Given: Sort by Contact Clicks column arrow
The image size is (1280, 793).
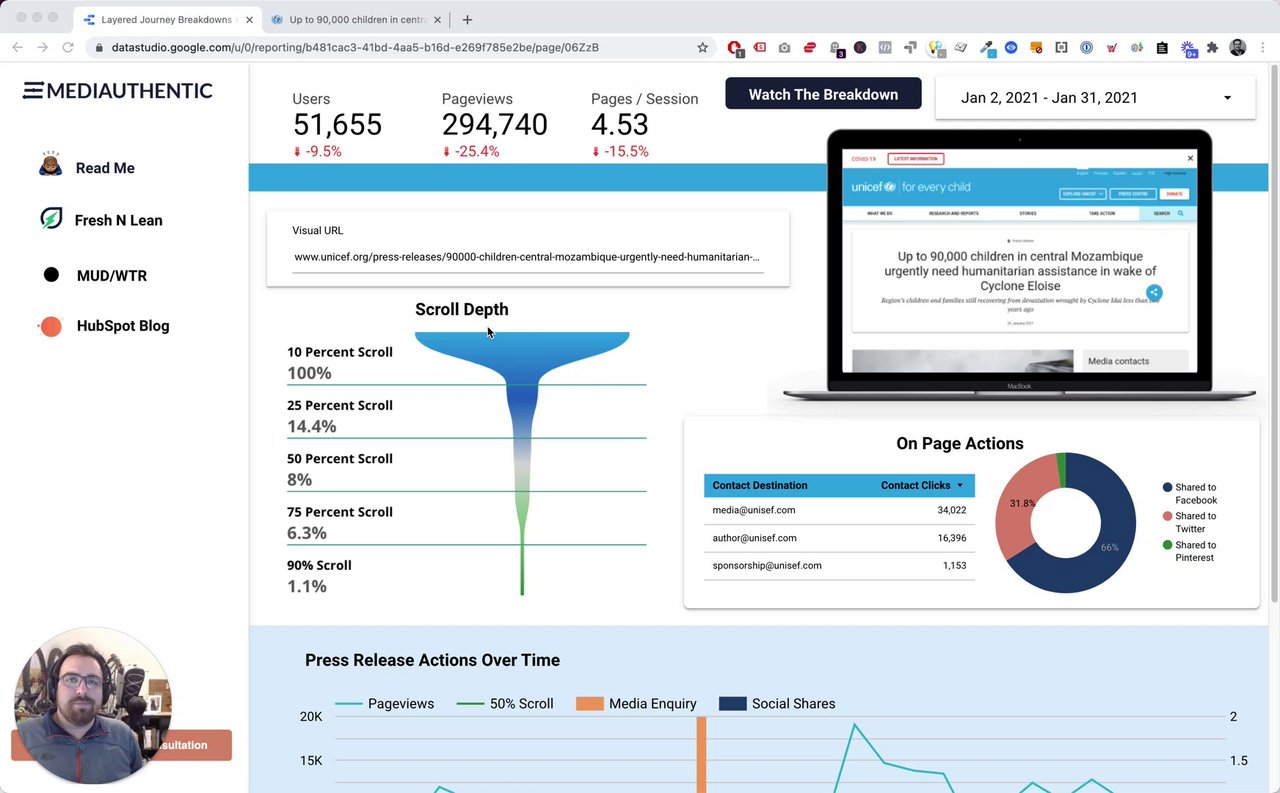Looking at the screenshot, I should (960, 486).
